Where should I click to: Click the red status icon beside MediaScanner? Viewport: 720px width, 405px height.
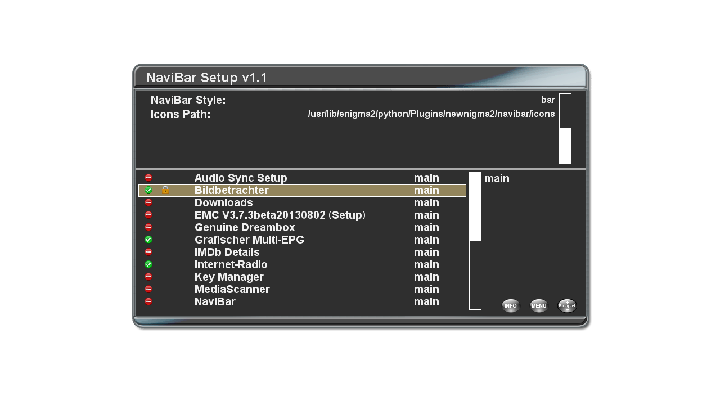click(148, 290)
